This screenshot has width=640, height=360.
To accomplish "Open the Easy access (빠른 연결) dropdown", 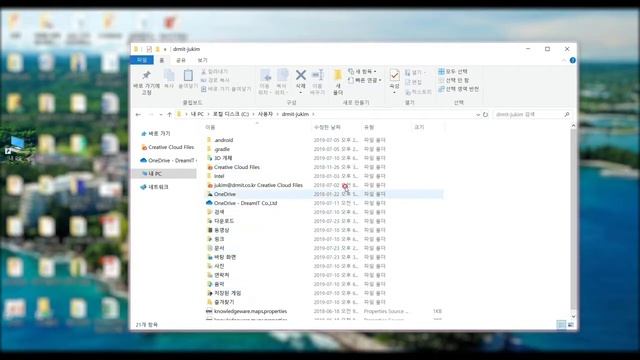I will [x=365, y=80].
